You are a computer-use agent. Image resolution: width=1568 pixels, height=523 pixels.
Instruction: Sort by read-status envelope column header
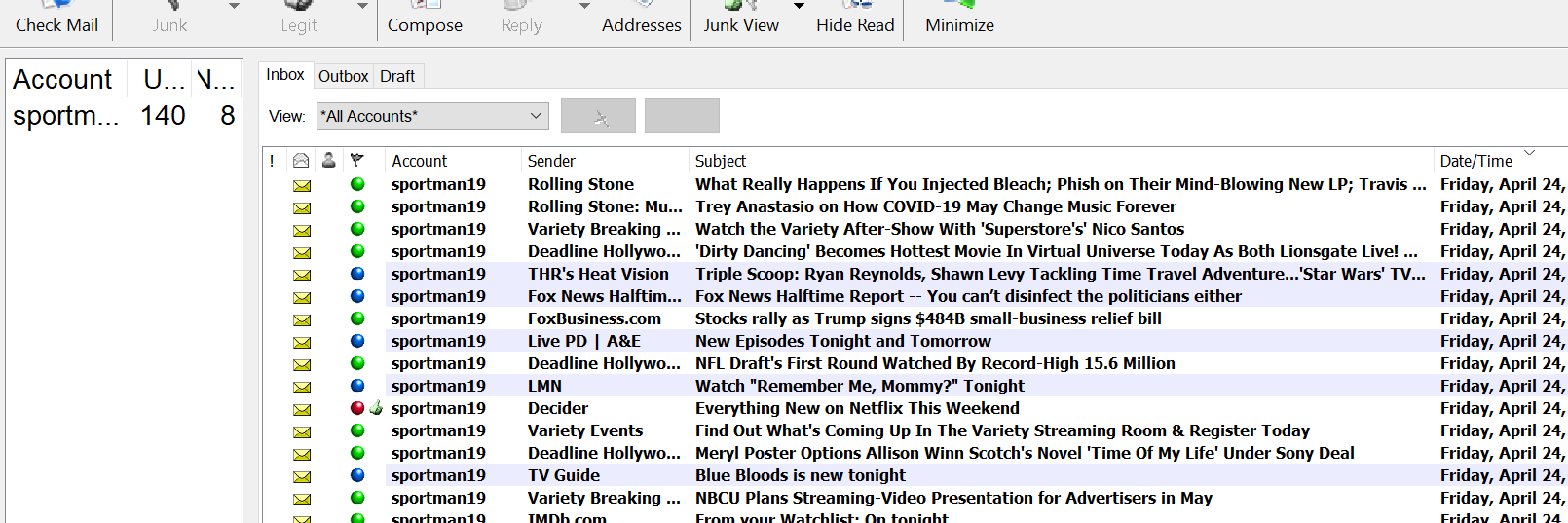[301, 161]
